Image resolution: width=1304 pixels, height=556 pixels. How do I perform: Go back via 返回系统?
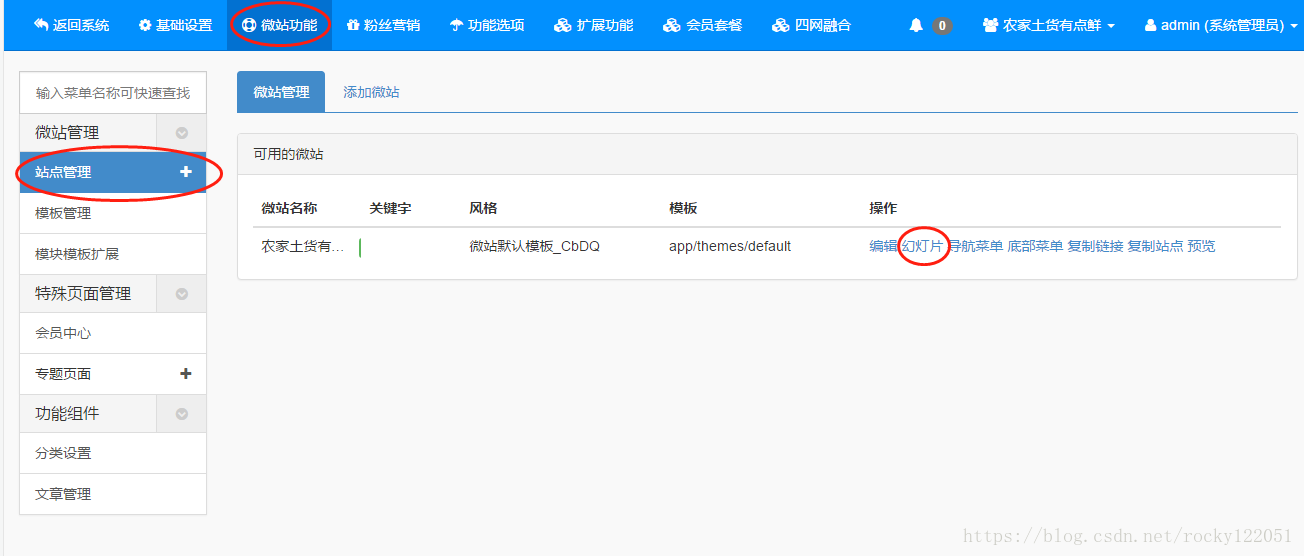(71, 25)
